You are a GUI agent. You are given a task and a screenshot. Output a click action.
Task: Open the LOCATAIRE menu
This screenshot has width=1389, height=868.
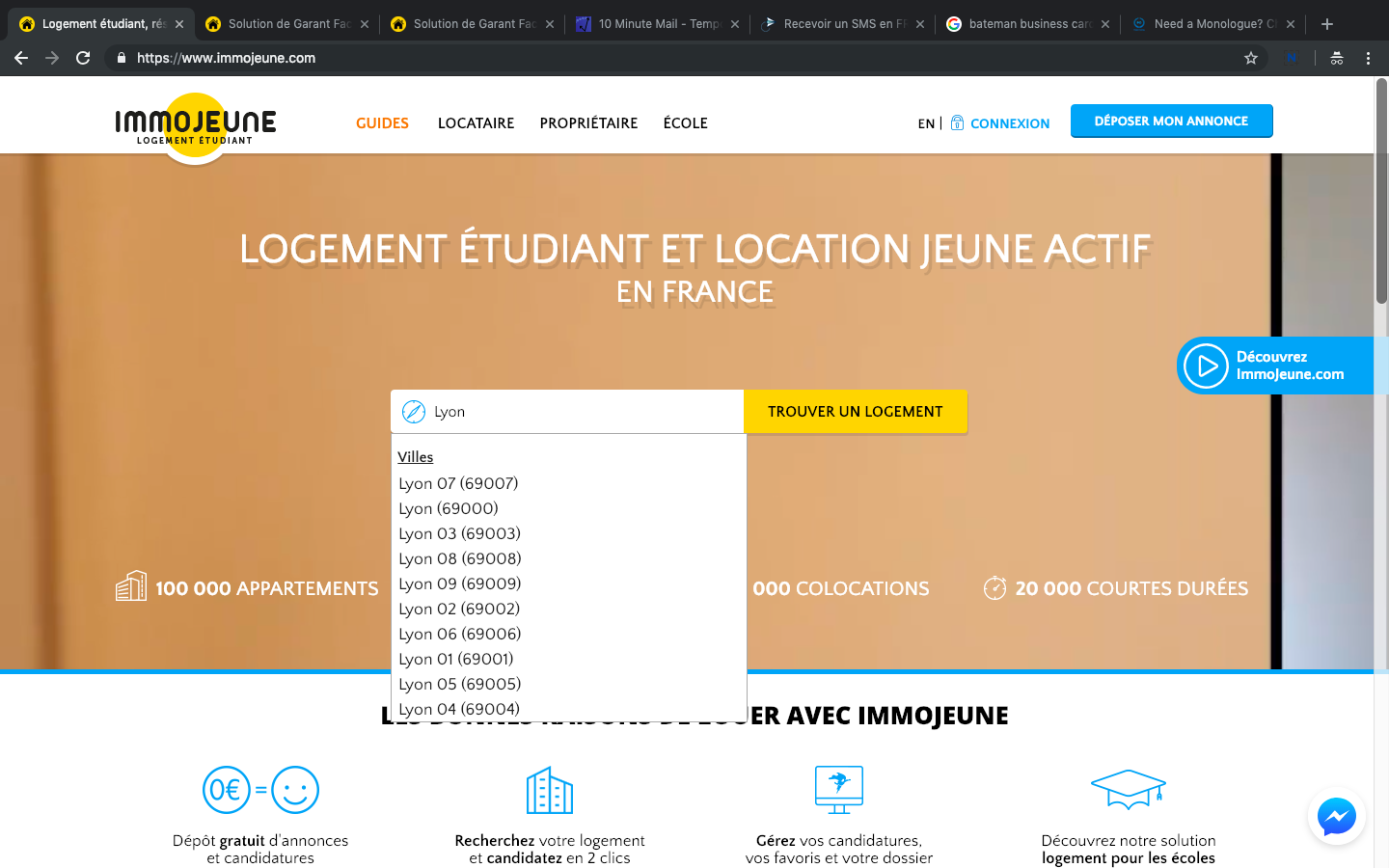point(476,123)
